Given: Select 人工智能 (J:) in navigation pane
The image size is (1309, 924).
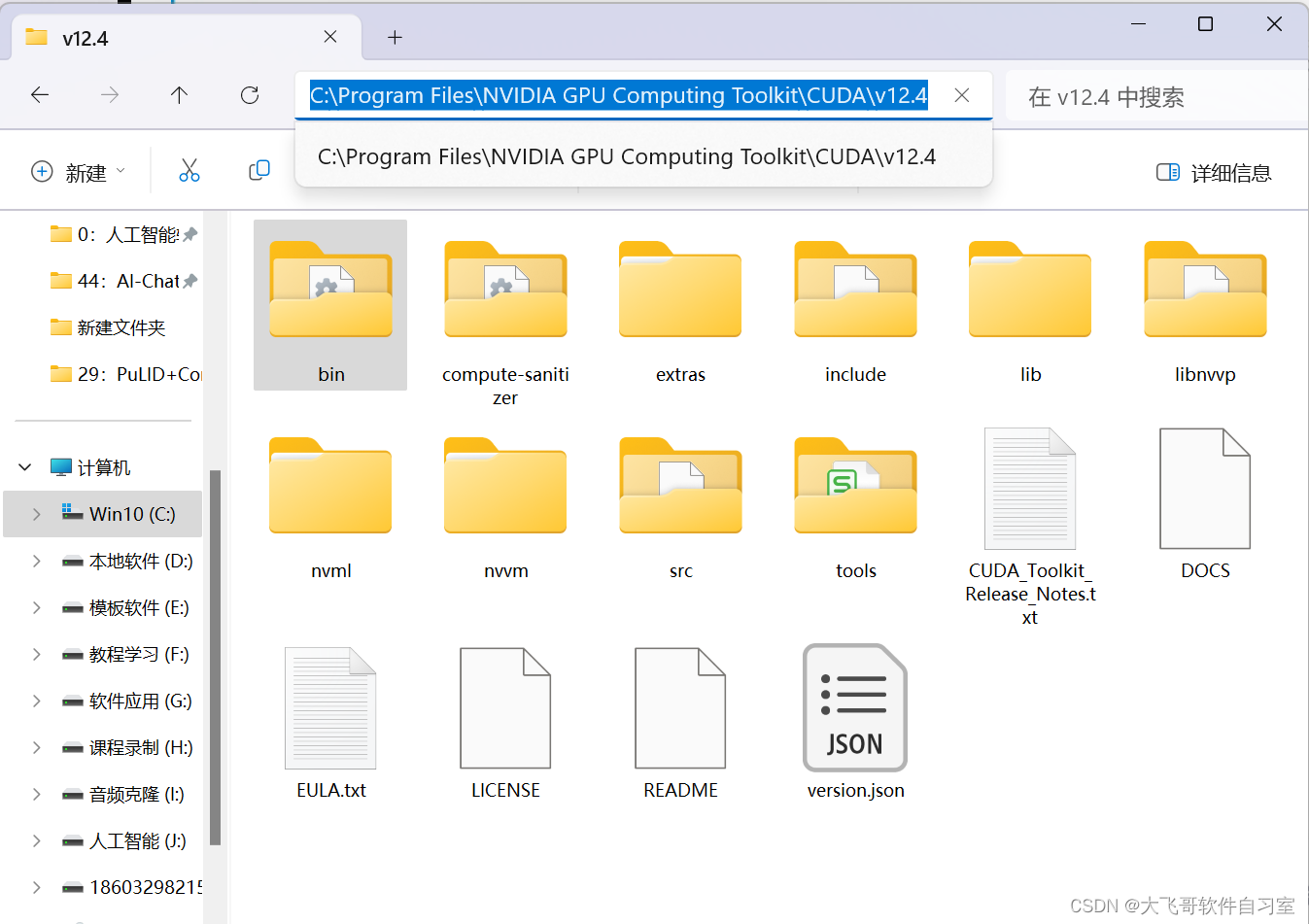Looking at the screenshot, I should point(124,840).
